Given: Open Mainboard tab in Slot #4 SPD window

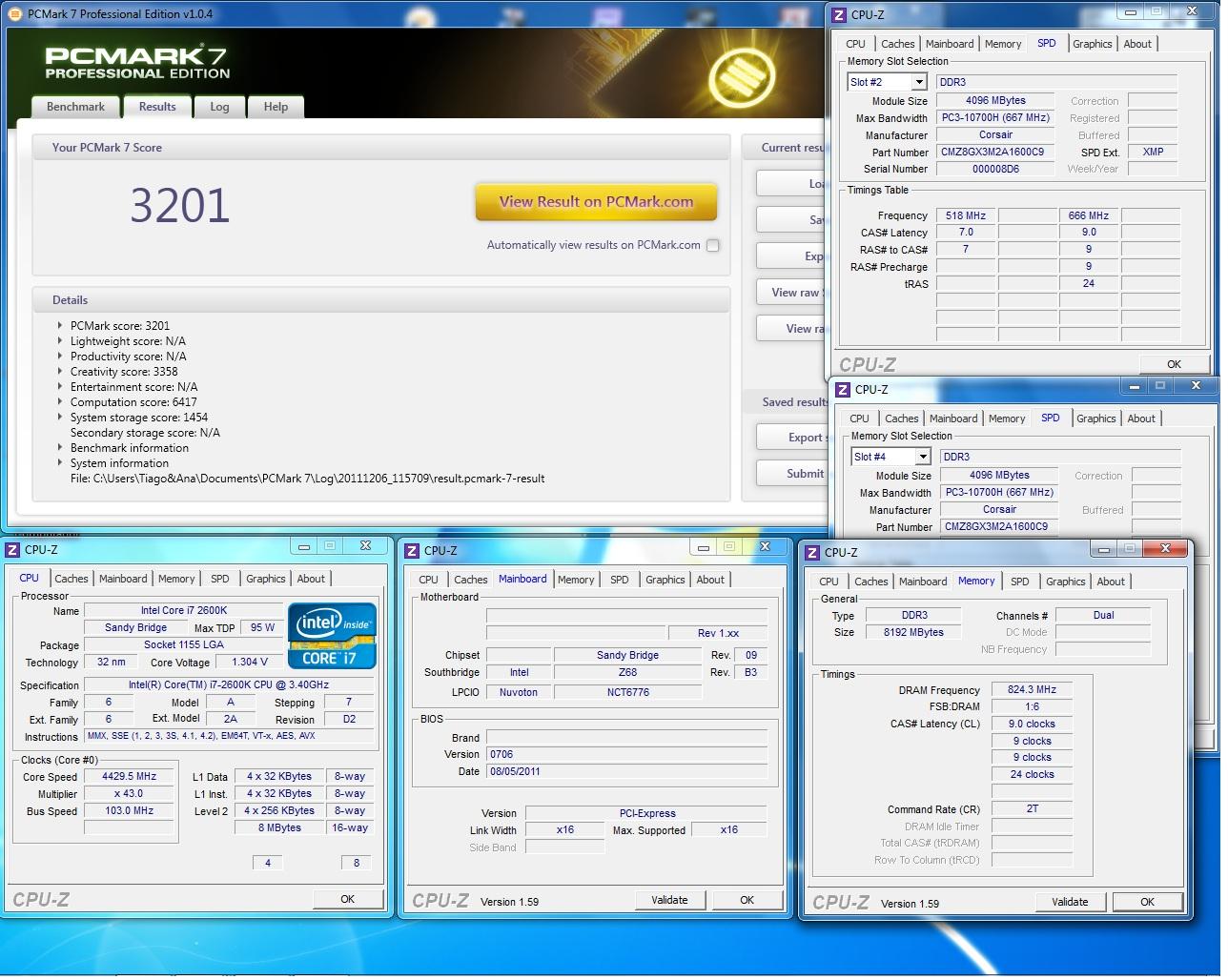Looking at the screenshot, I should (953, 419).
